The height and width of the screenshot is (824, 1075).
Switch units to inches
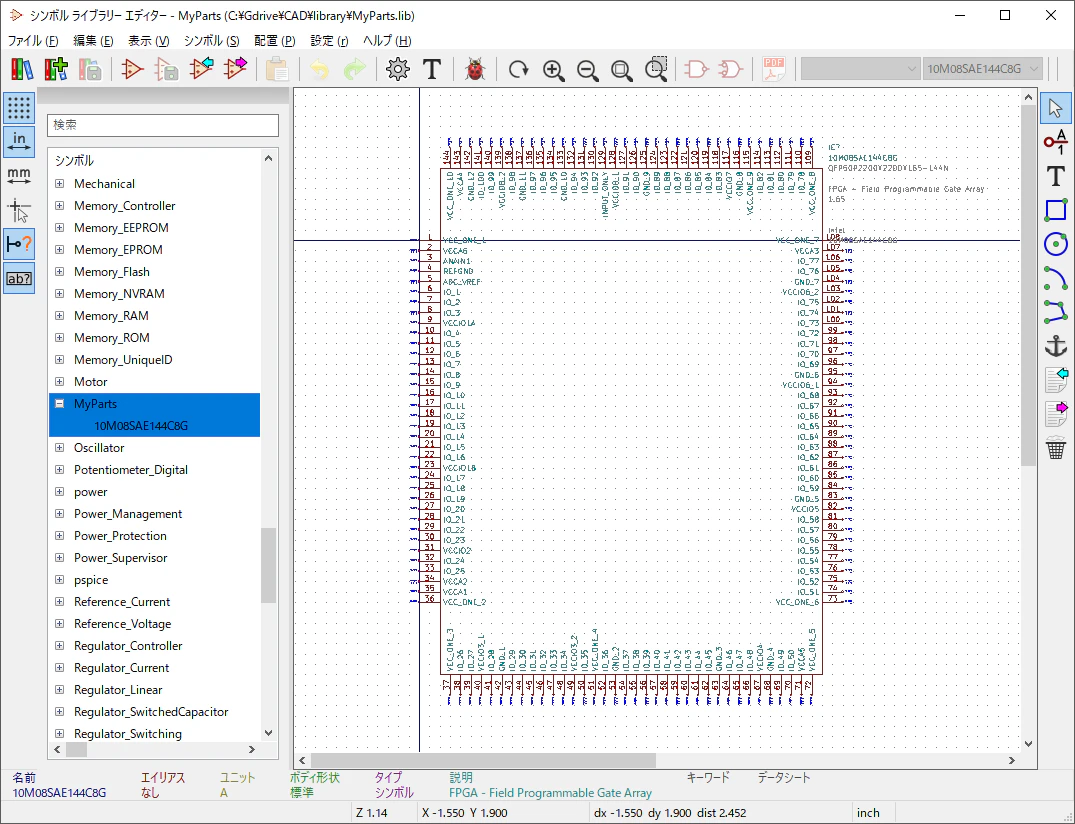[19, 142]
